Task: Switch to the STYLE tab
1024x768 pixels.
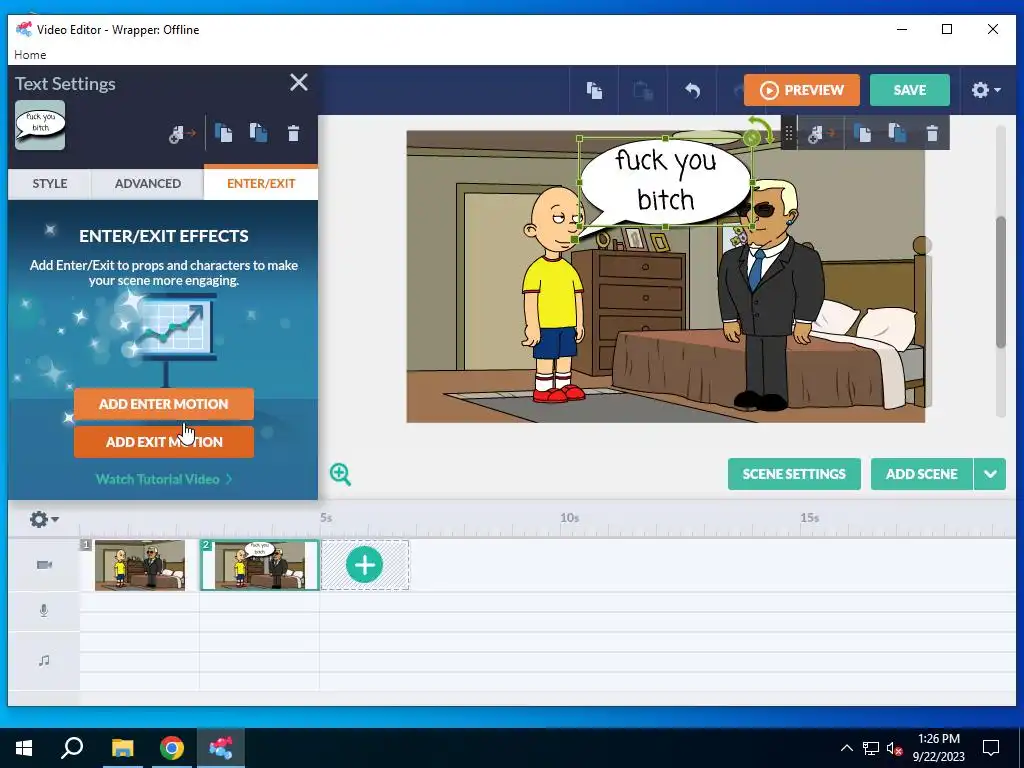Action: pos(50,184)
